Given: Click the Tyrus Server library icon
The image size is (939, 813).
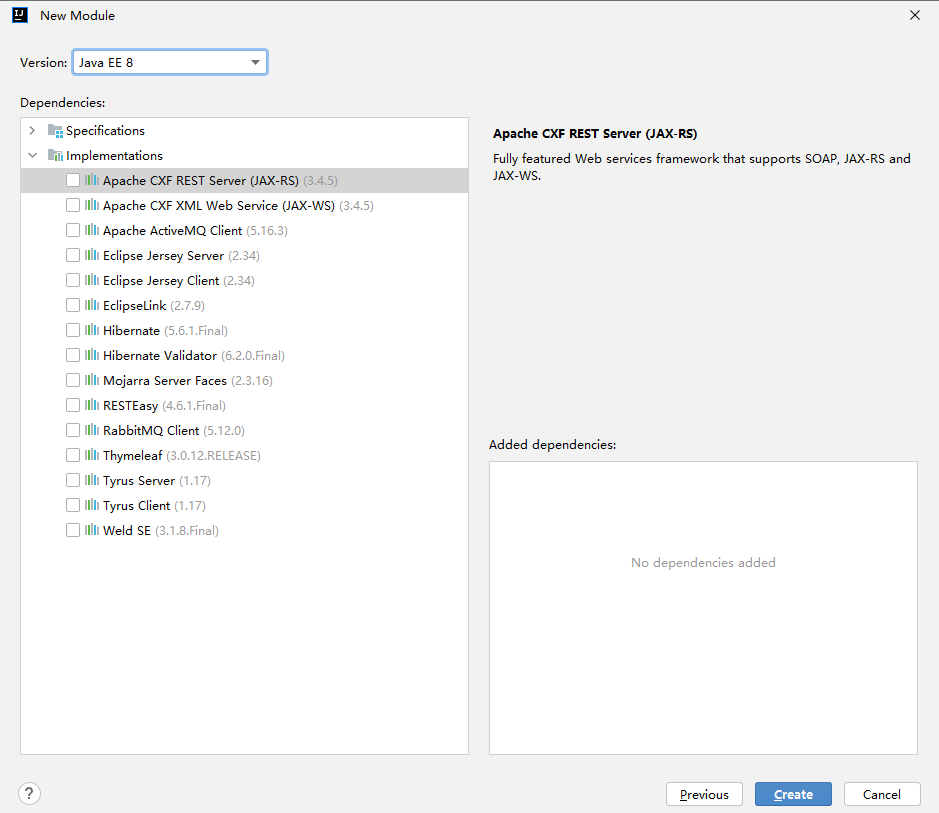Looking at the screenshot, I should point(92,480).
